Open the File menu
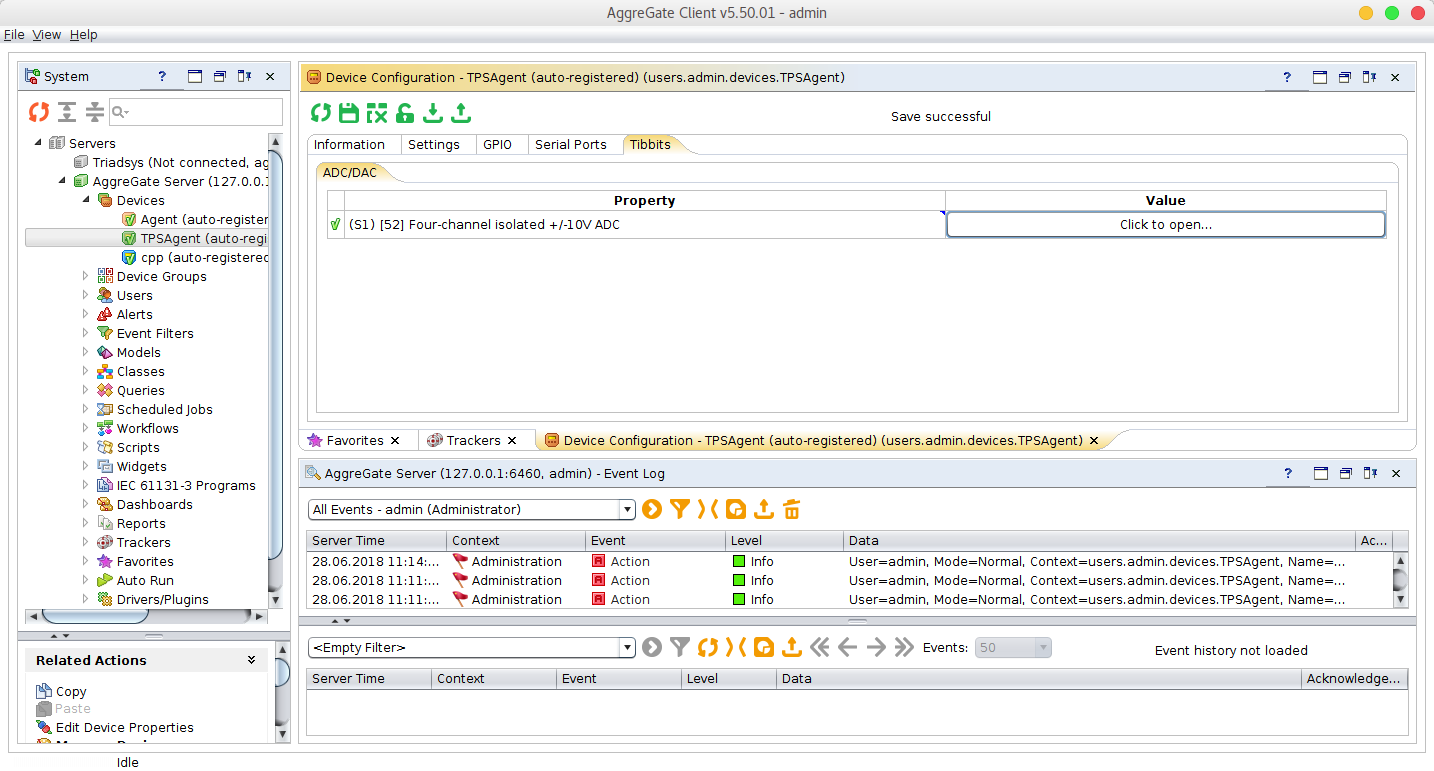This screenshot has height=771, width=1434. click(x=14, y=34)
